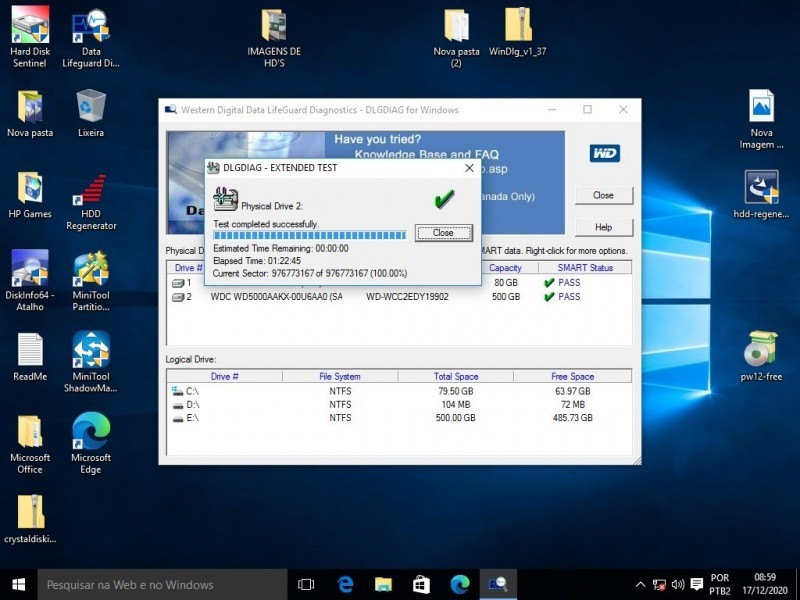Select the physical drive 1 icon row

178,283
